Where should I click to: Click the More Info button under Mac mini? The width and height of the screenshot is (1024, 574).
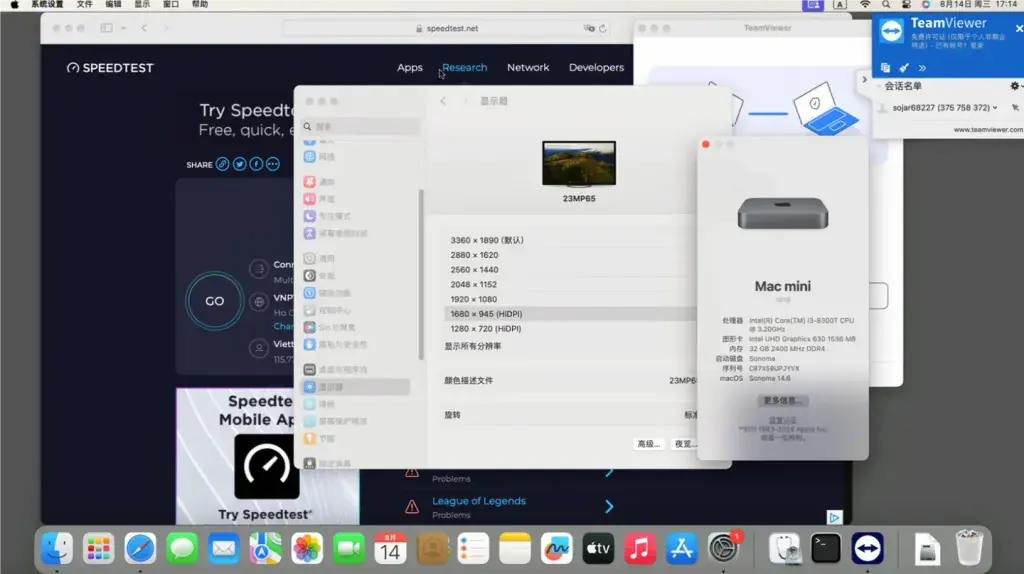tap(782, 400)
